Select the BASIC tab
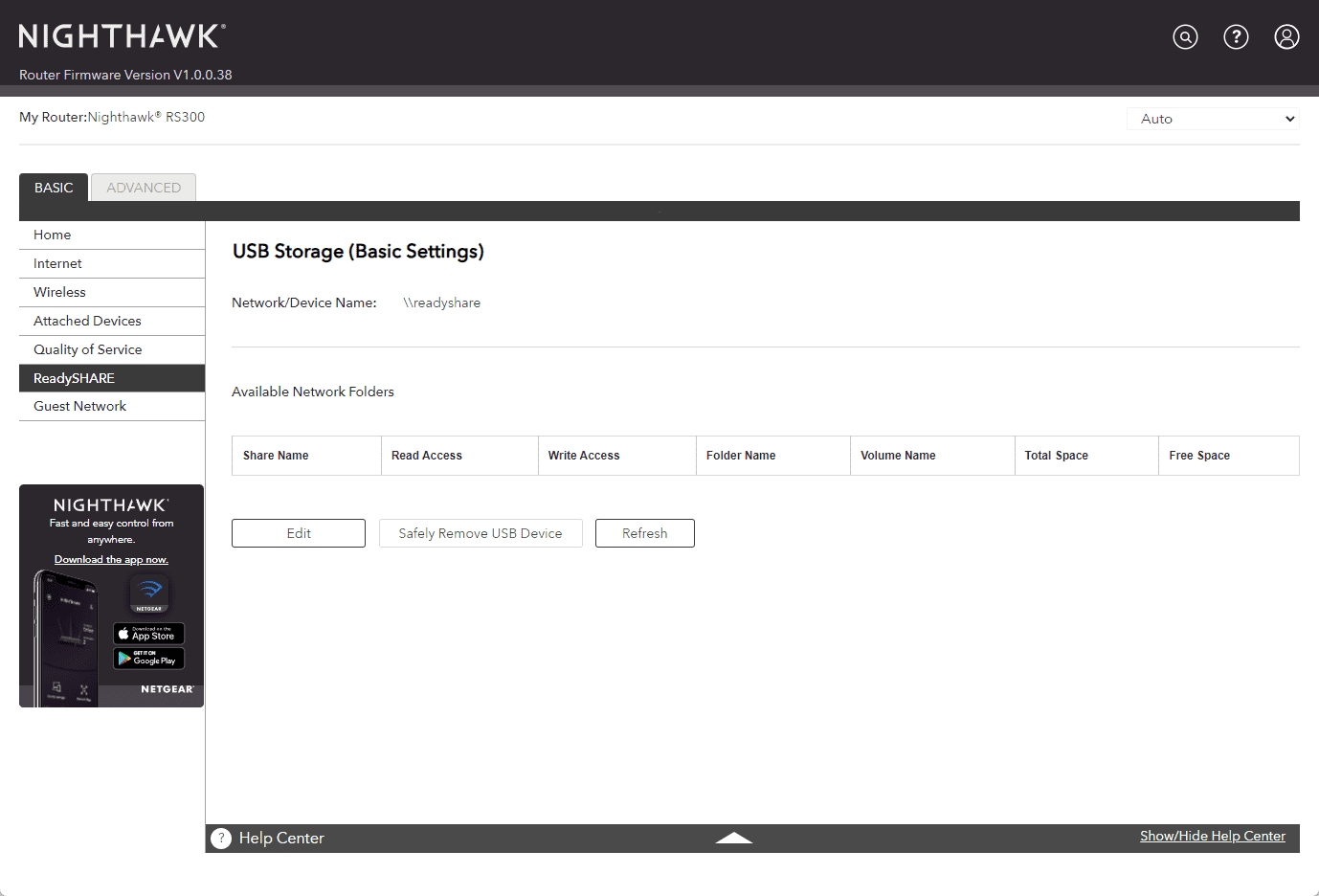The image size is (1319, 896). click(x=54, y=188)
